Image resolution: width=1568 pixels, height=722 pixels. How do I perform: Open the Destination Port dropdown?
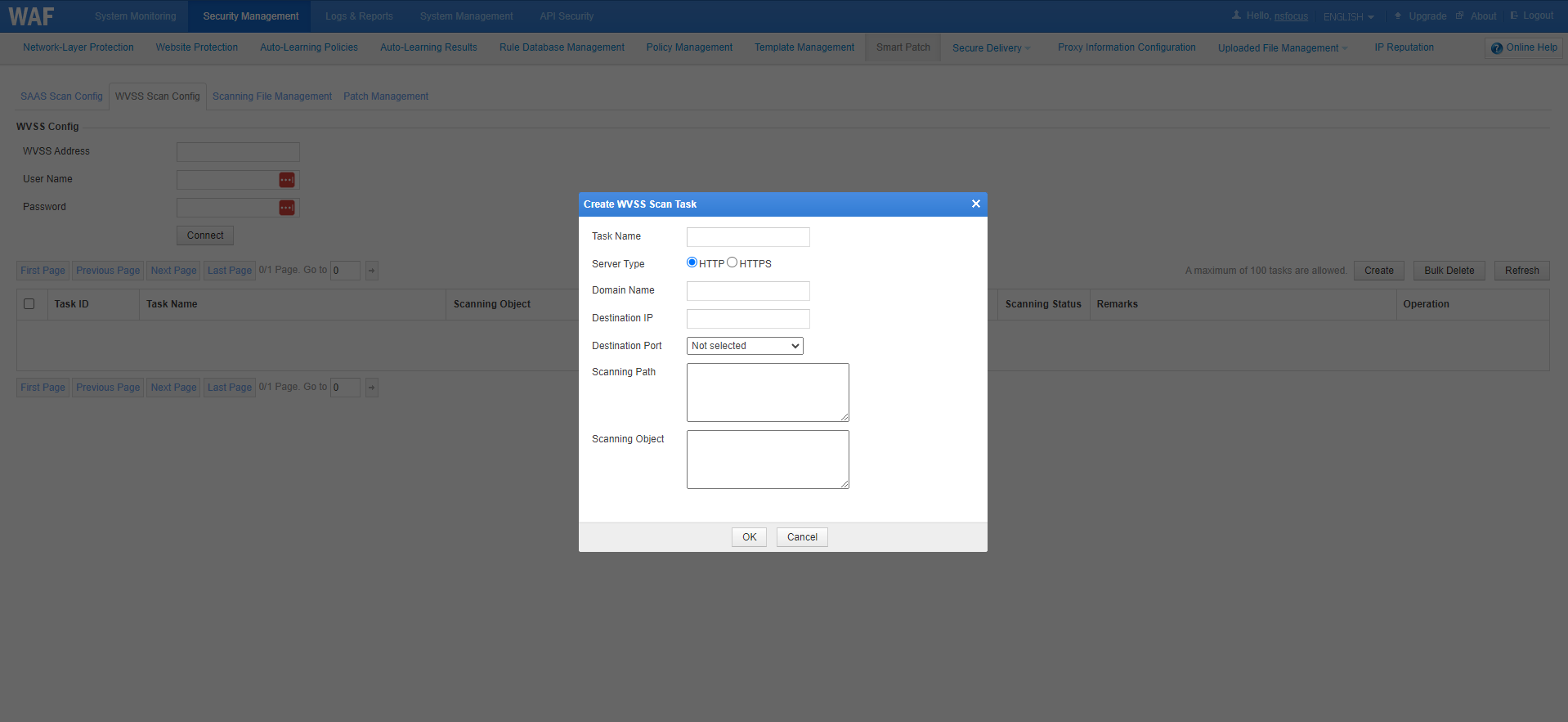tap(745, 346)
